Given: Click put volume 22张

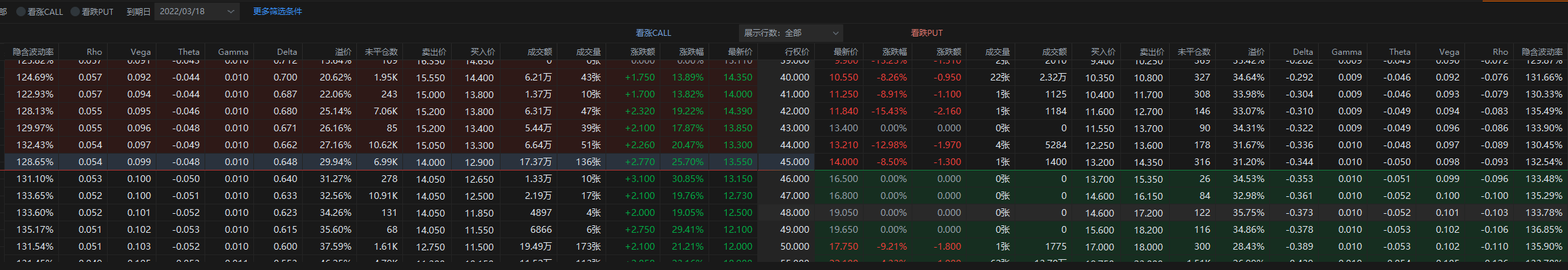Looking at the screenshot, I should 1000,77.
